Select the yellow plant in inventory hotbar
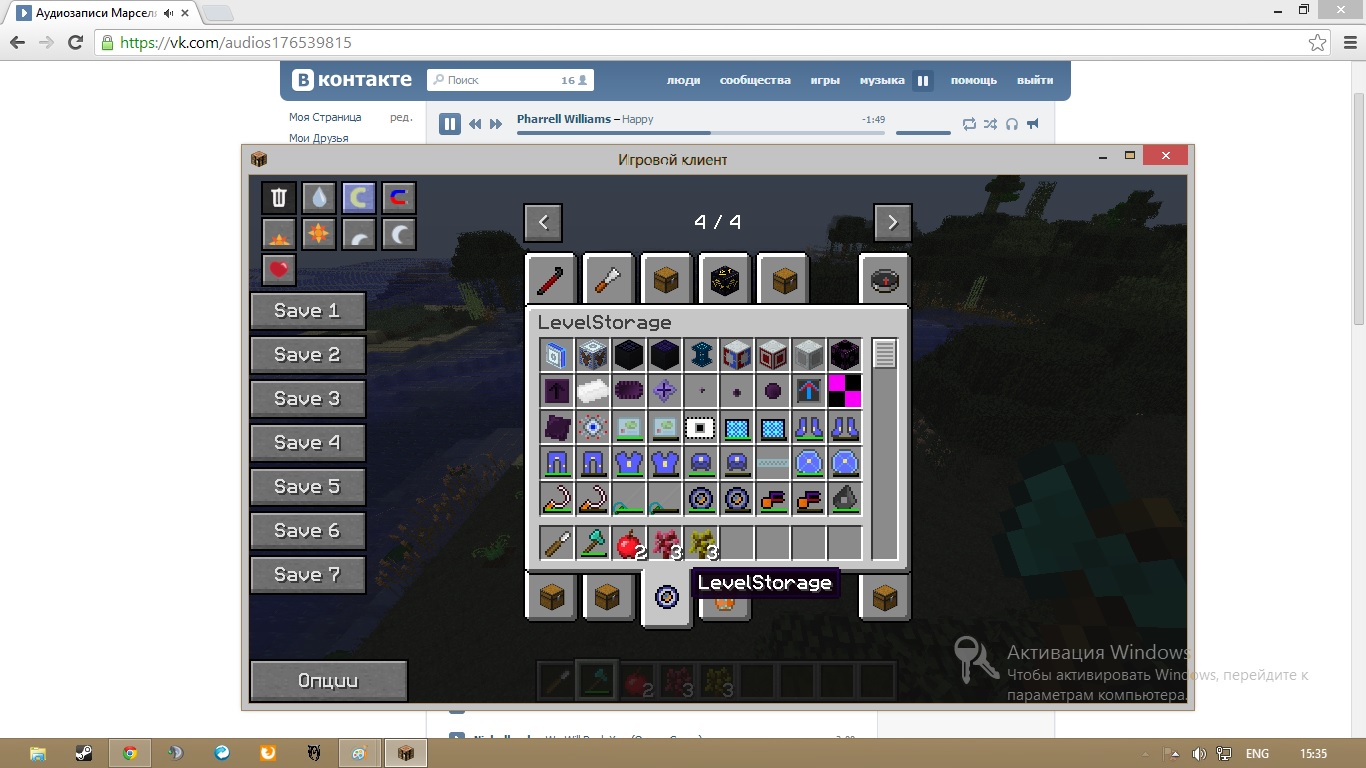Screen dimensions: 1366x768 click(x=701, y=543)
